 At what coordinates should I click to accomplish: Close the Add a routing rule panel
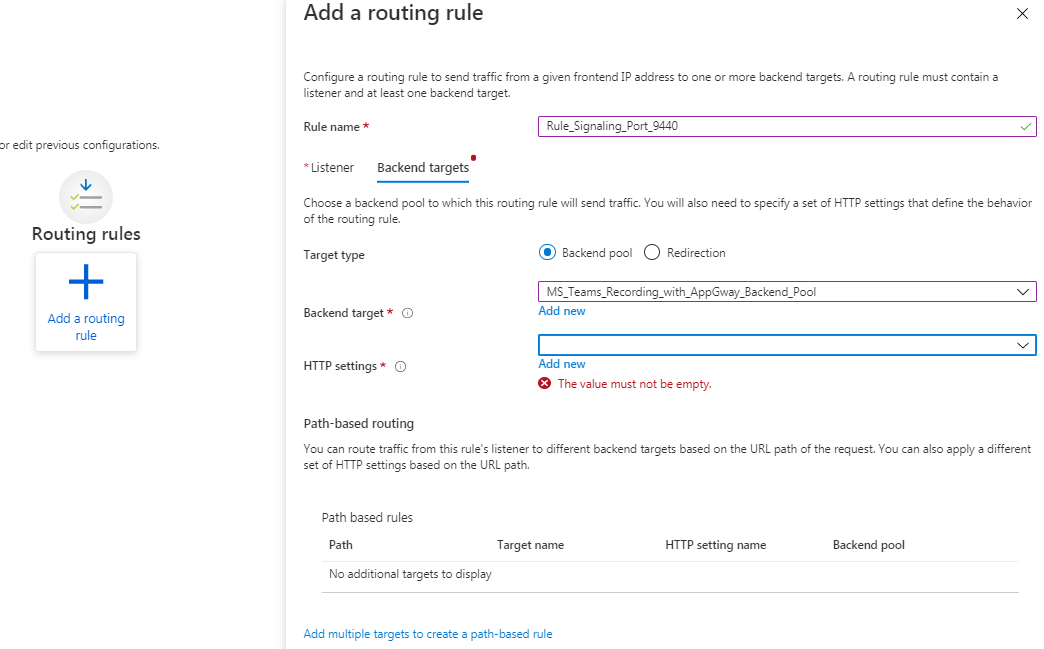(x=1022, y=14)
